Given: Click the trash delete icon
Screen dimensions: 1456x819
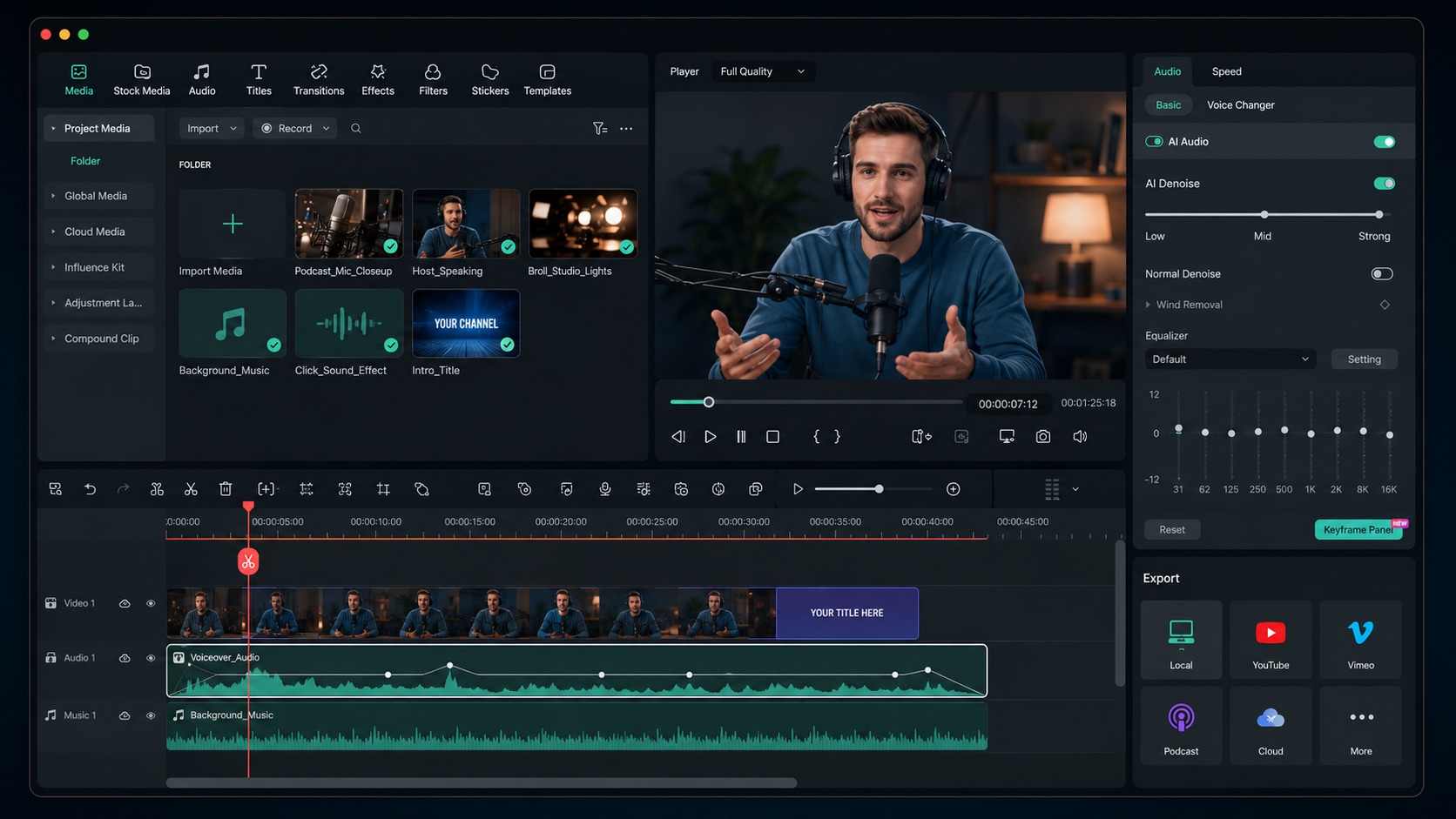Looking at the screenshot, I should [226, 489].
